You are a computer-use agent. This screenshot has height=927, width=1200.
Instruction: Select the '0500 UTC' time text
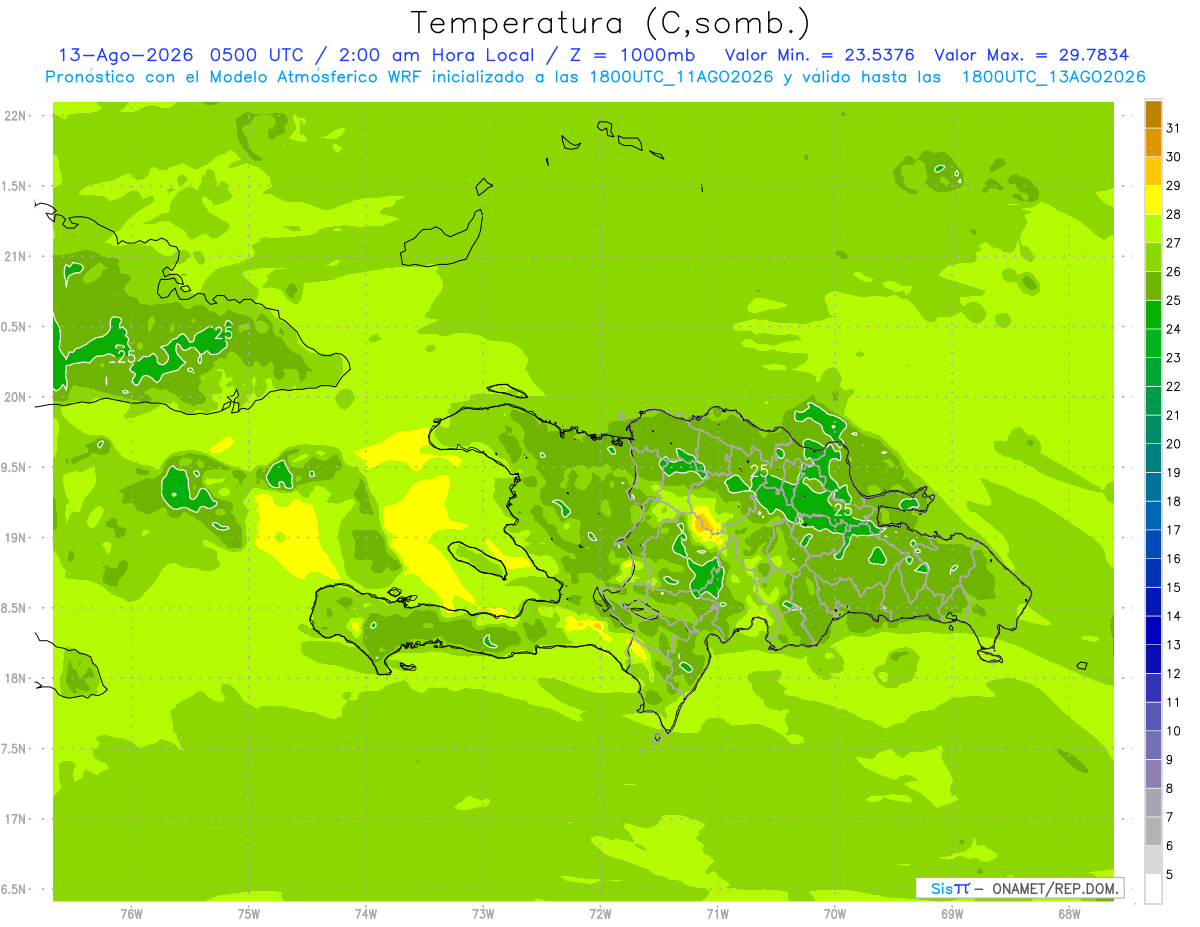click(x=260, y=55)
